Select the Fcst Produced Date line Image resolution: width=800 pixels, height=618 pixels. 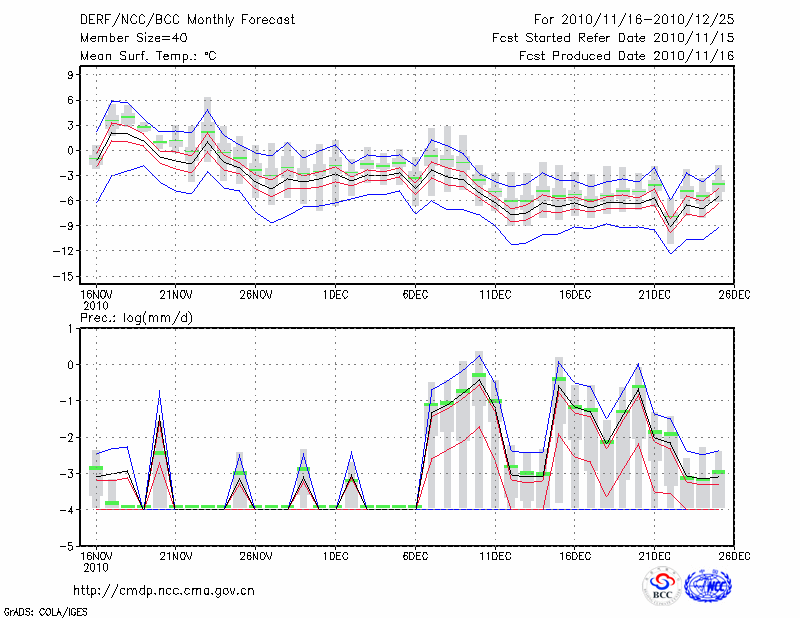click(626, 56)
